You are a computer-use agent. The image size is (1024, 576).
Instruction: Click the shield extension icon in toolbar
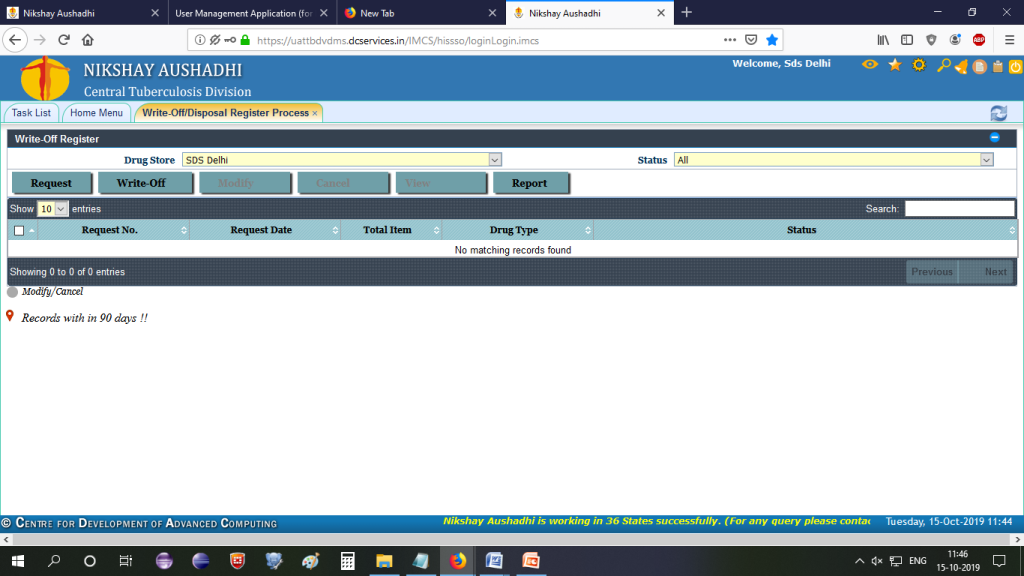point(931,40)
